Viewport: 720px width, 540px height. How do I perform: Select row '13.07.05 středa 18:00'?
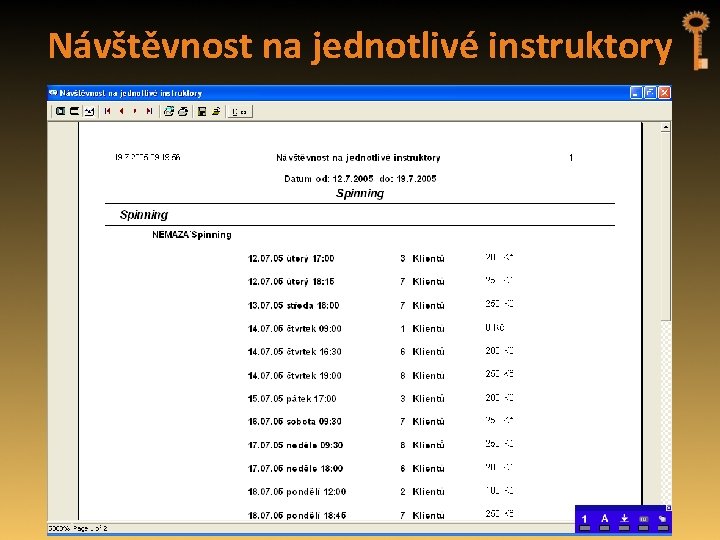pos(380,305)
